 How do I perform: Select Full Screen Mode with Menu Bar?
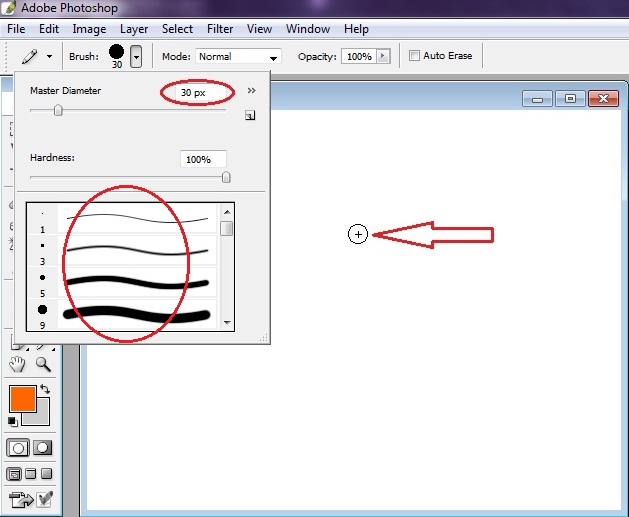tap(30, 474)
